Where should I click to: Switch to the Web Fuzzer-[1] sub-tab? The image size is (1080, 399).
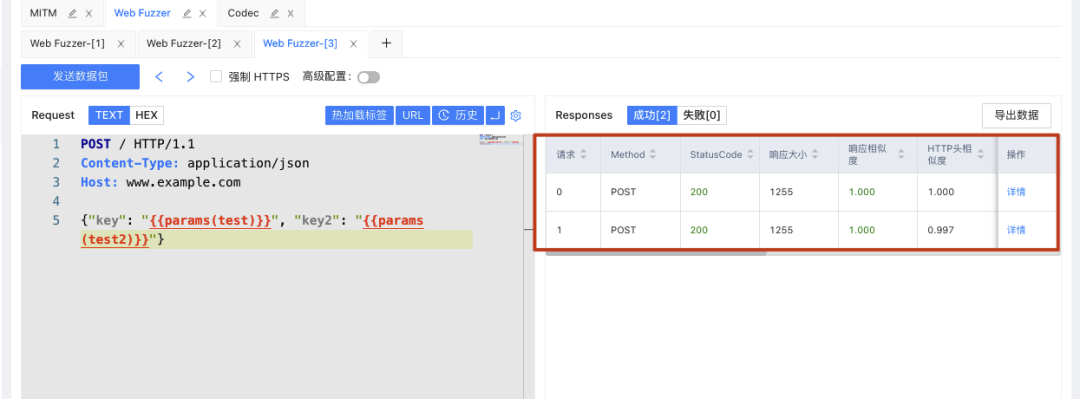tap(68, 43)
